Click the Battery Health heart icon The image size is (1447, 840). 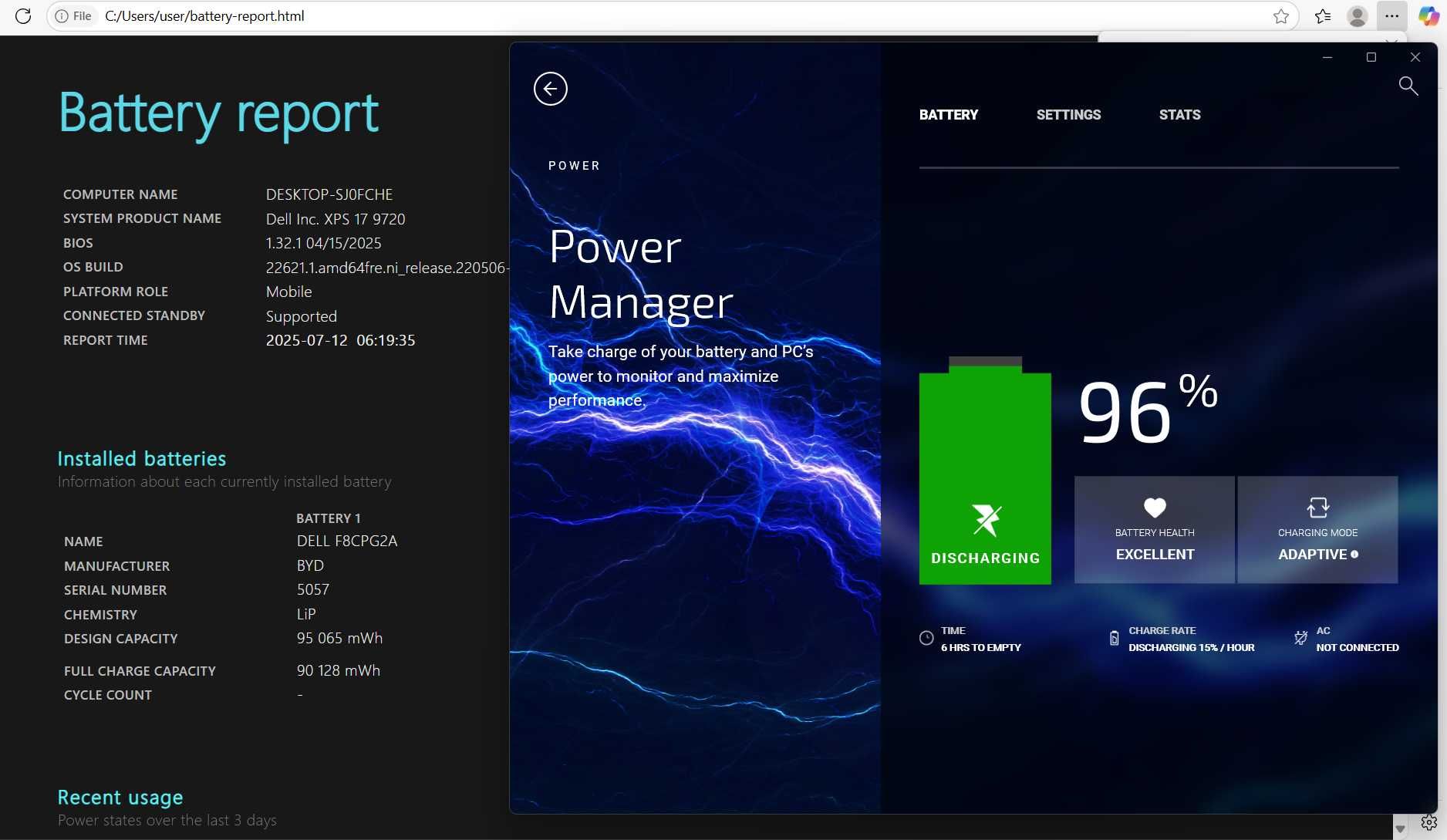coord(1155,508)
